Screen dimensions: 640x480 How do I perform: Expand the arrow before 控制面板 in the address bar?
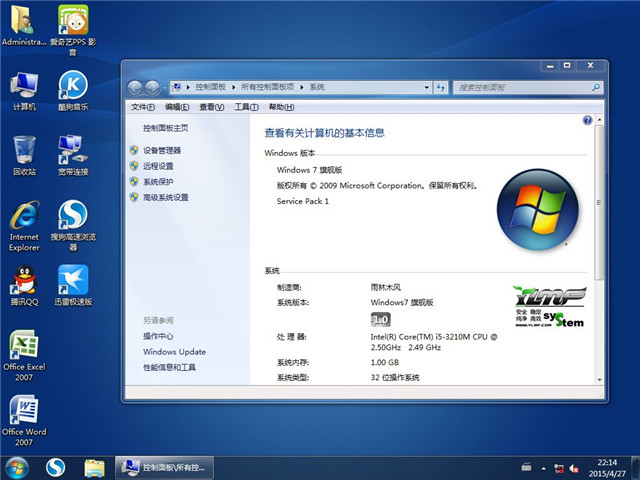click(x=188, y=87)
